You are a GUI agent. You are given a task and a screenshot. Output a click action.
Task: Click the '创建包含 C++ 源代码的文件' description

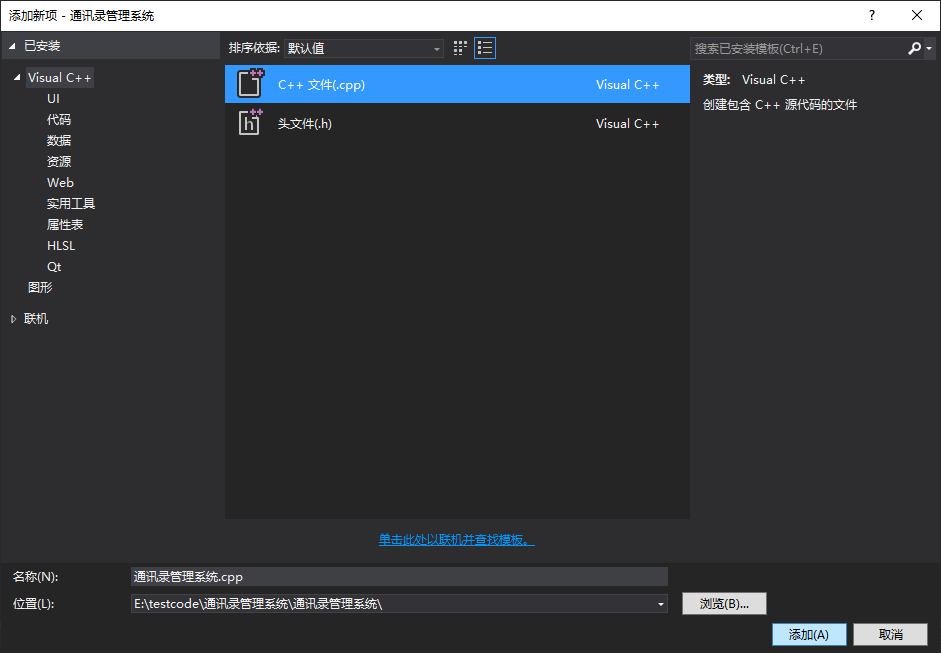point(780,104)
